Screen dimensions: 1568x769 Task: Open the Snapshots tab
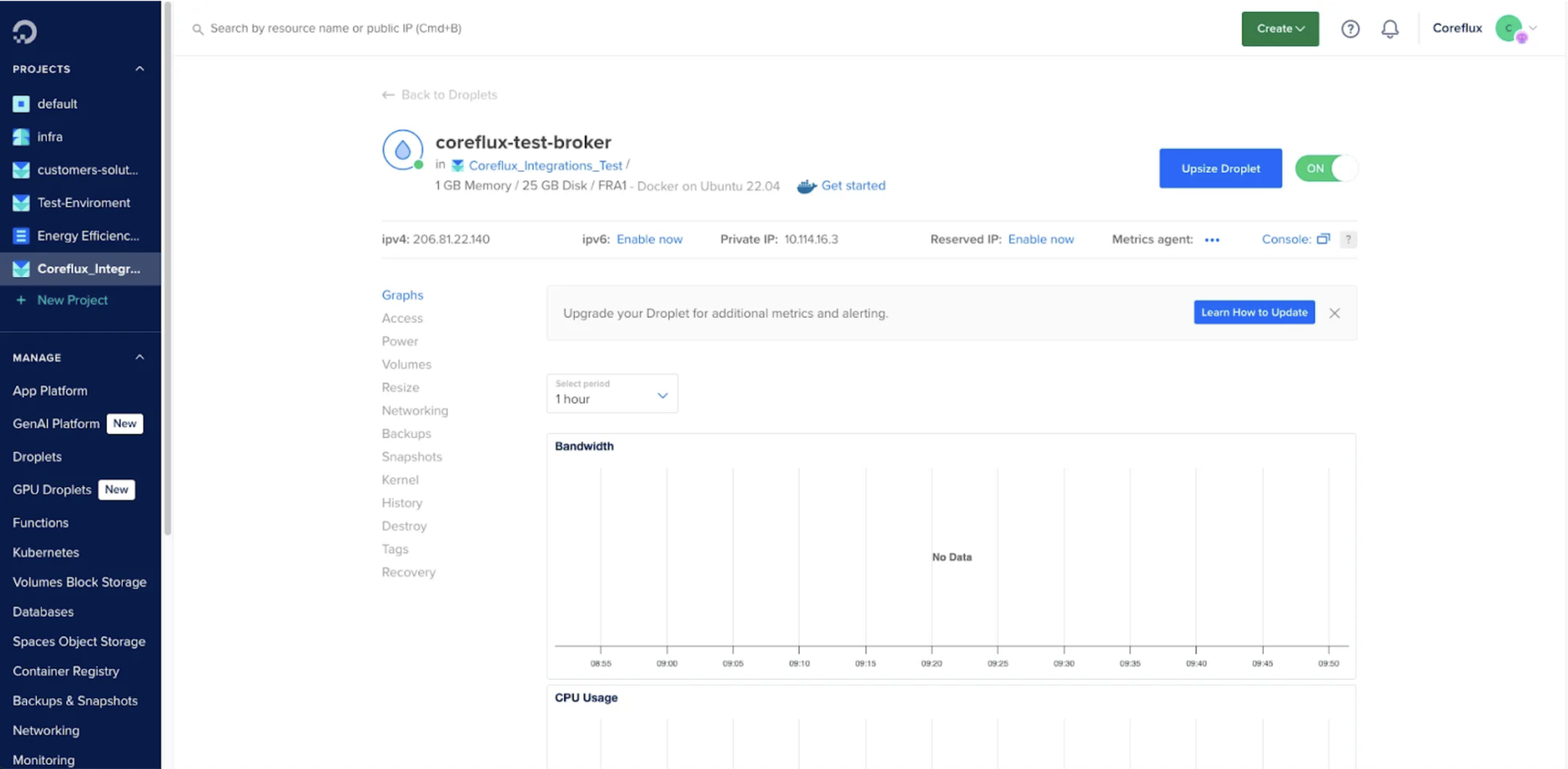[412, 456]
